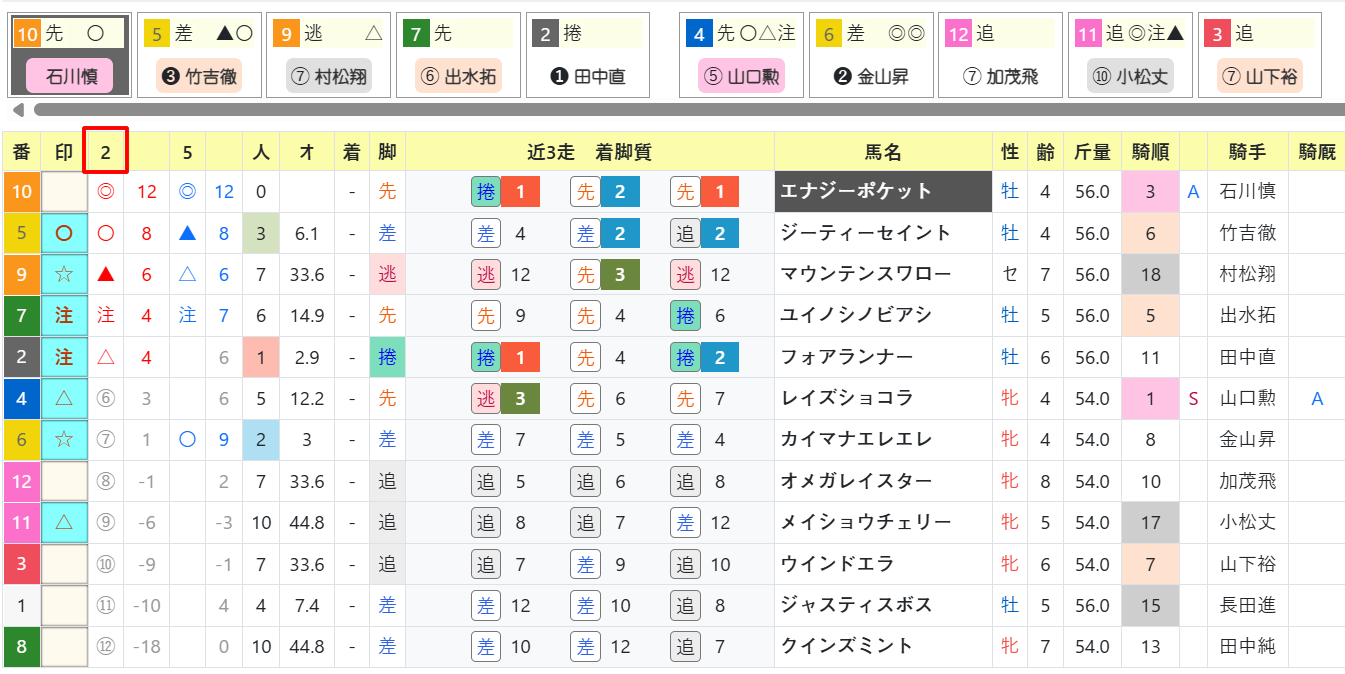The height and width of the screenshot is (674, 1345).
Task: Choose the 小松丈 jockey button in card 11
Action: (1130, 76)
